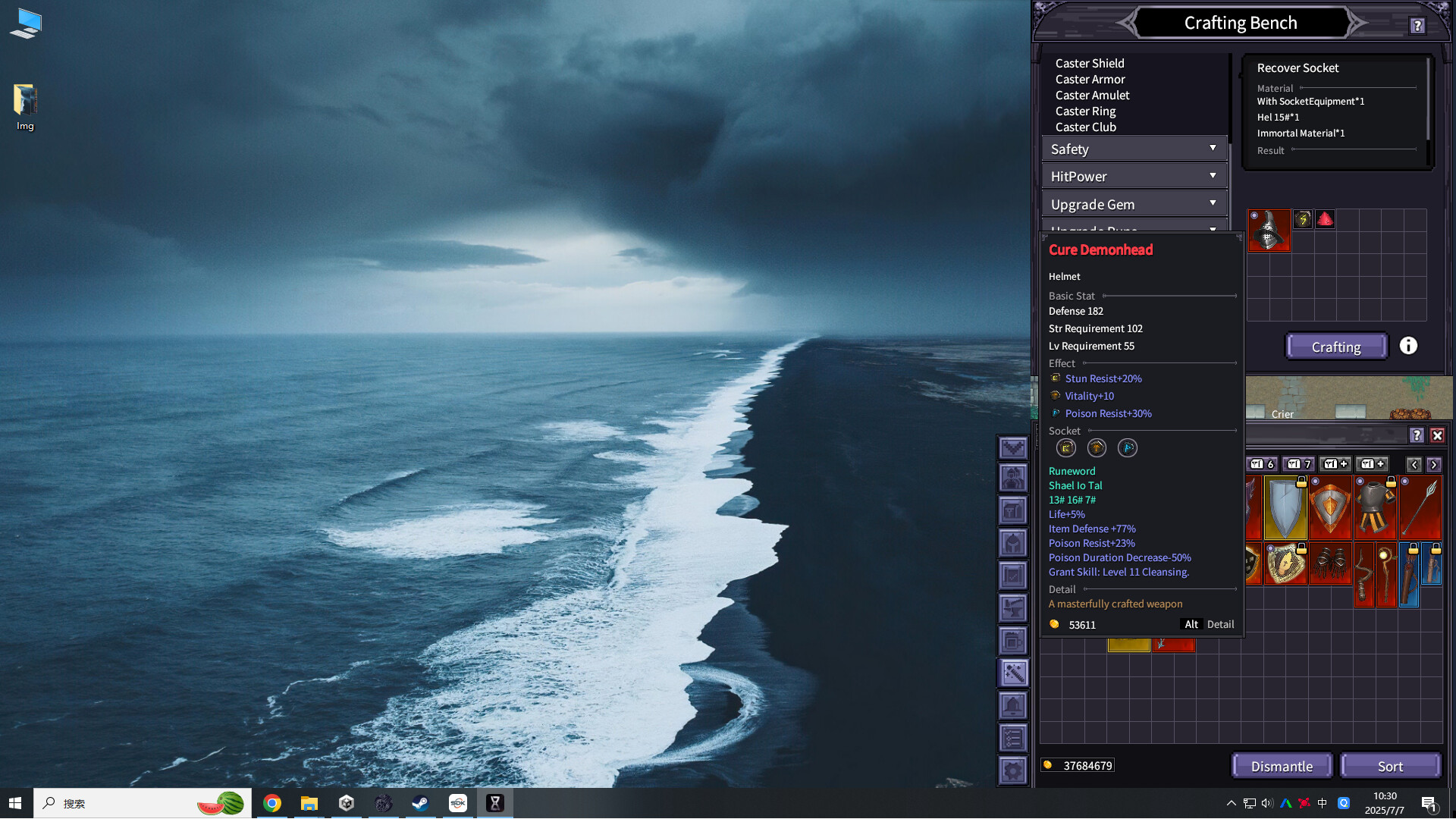Click the right arrow to browse more inventory tabs
Screen dimensions: 1456x819
click(x=1433, y=465)
